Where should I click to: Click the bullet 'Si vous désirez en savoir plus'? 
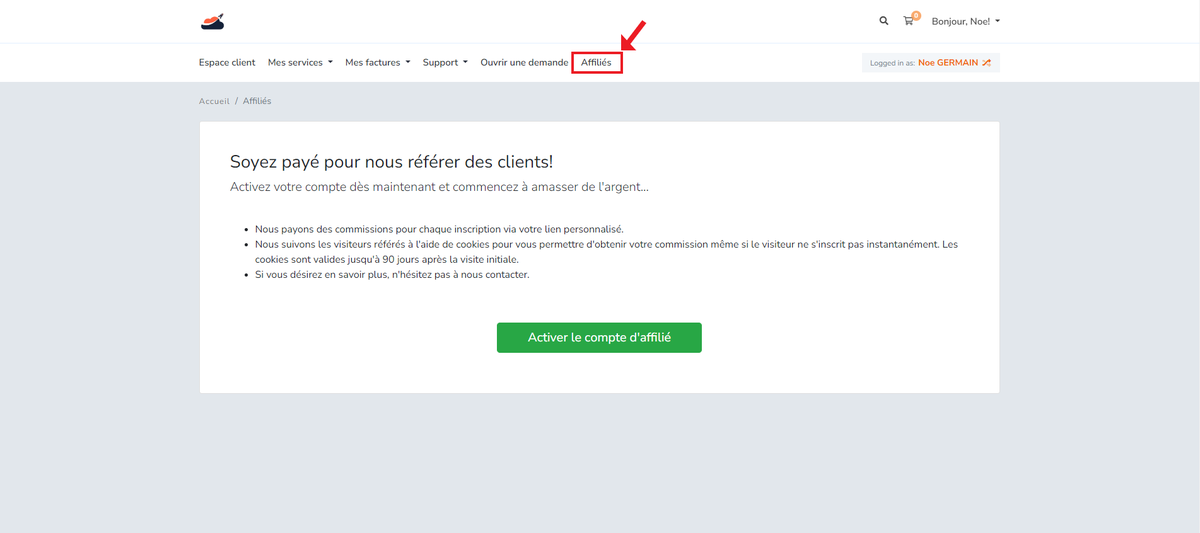click(392, 274)
